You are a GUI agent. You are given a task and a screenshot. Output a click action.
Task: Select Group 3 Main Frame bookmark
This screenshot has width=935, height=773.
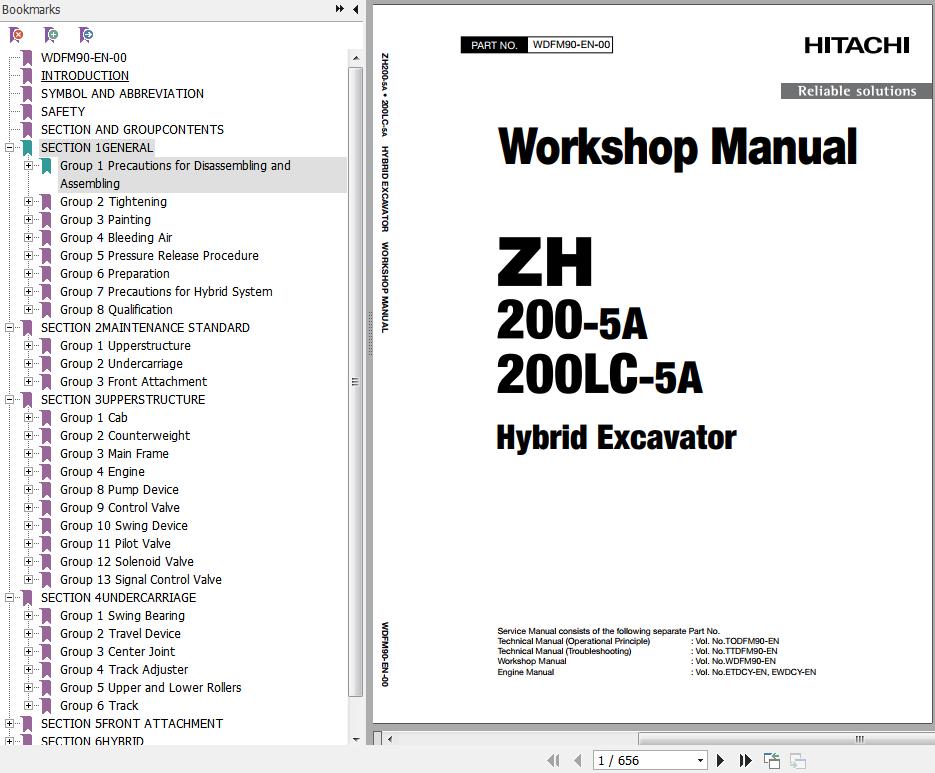coord(114,454)
